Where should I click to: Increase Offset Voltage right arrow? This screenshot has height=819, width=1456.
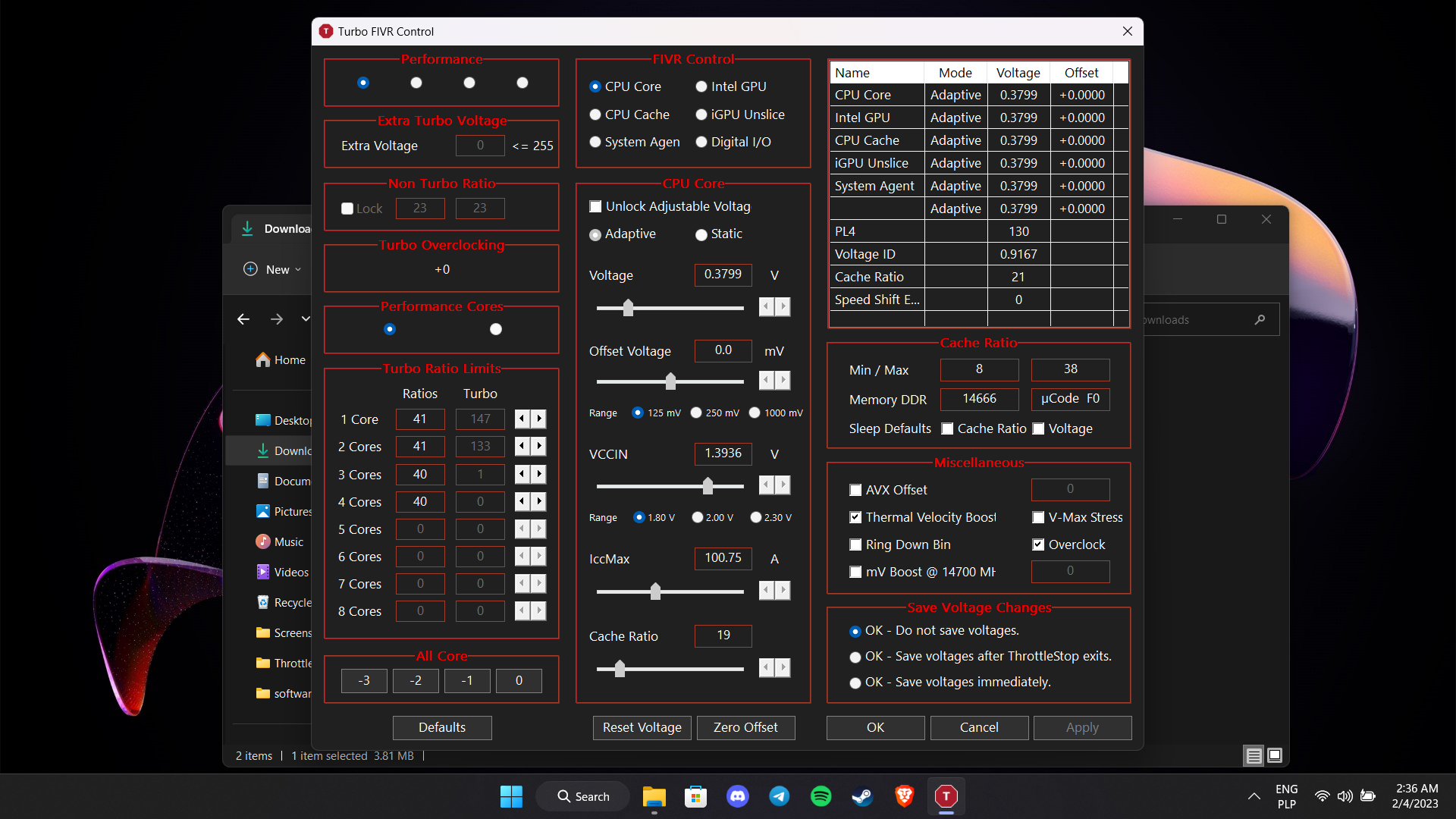tap(783, 380)
